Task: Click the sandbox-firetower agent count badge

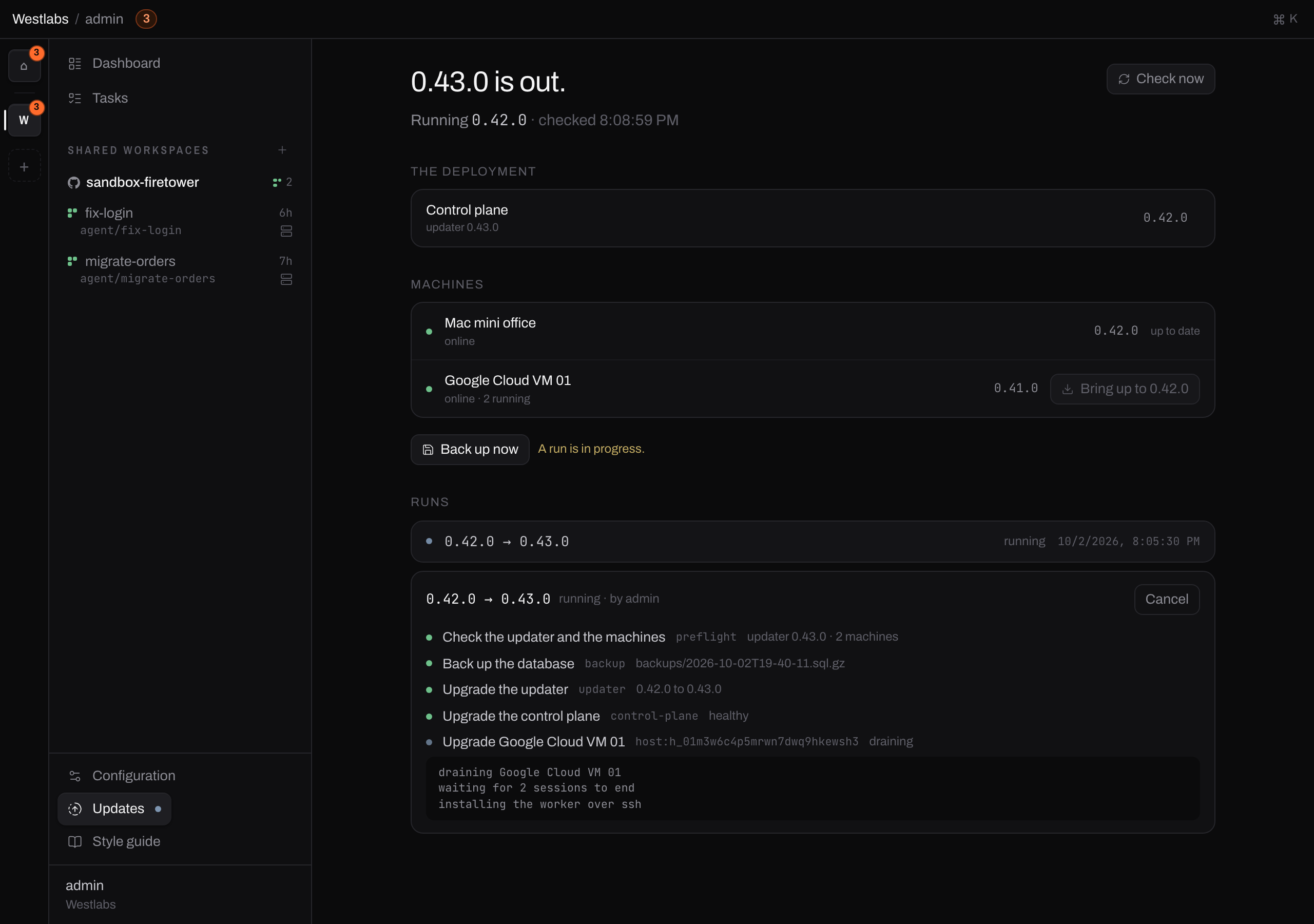Action: 283,182
